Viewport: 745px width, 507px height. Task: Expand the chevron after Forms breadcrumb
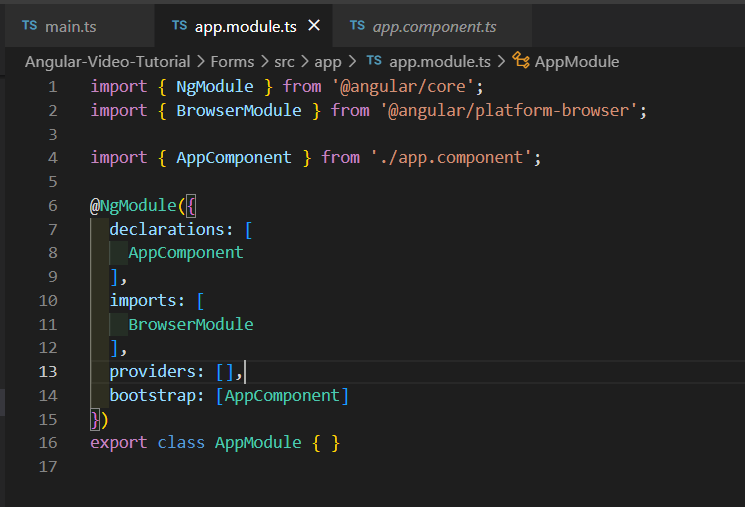click(264, 62)
